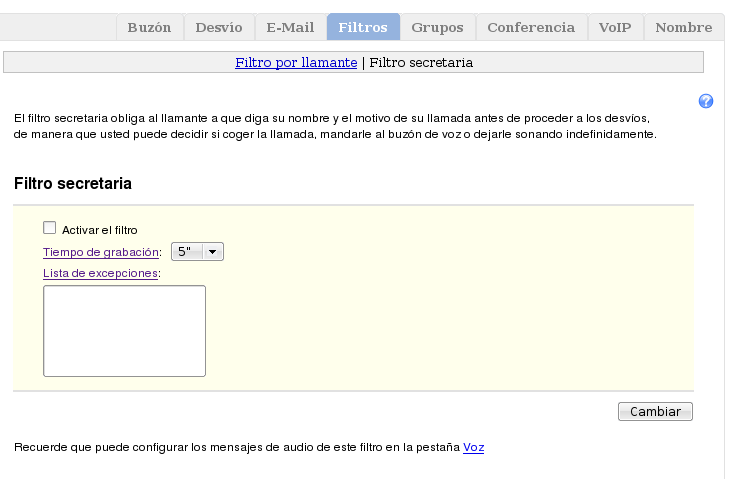
Task: Open the blue help question mark icon
Action: point(706,101)
